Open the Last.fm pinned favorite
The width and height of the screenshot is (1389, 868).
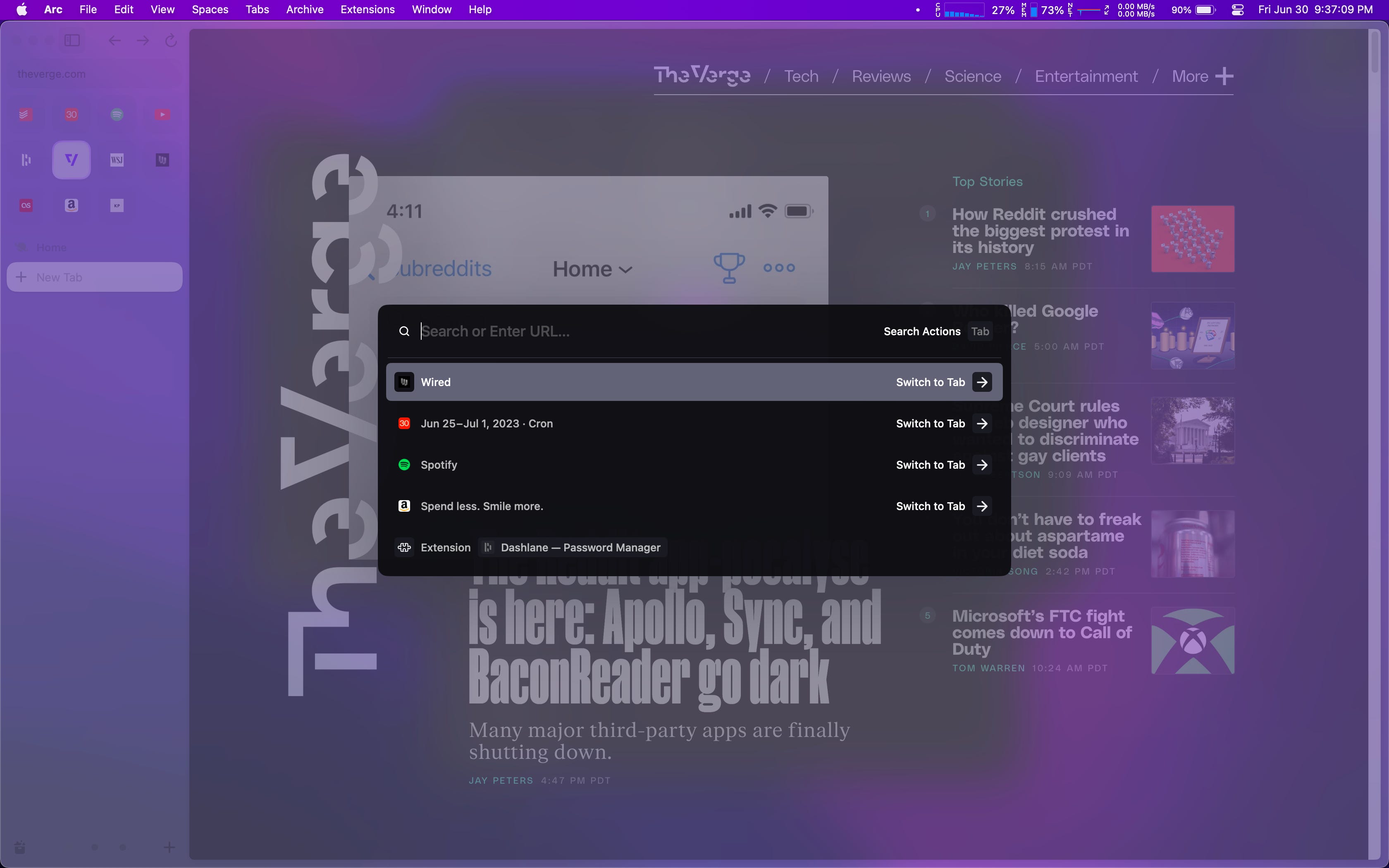click(x=26, y=205)
